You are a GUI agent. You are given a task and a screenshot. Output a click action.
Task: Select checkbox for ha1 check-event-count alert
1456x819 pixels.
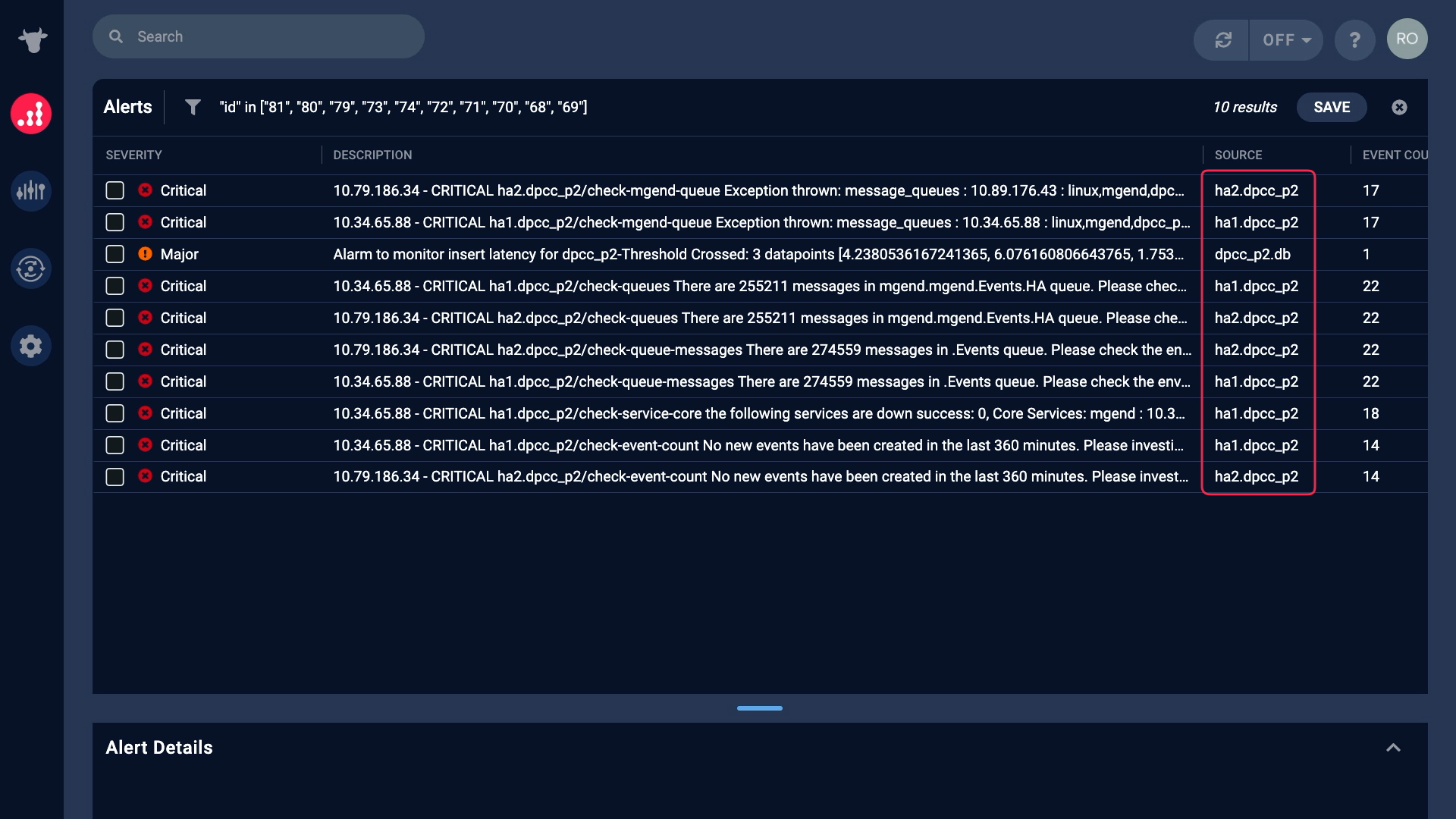tap(115, 445)
